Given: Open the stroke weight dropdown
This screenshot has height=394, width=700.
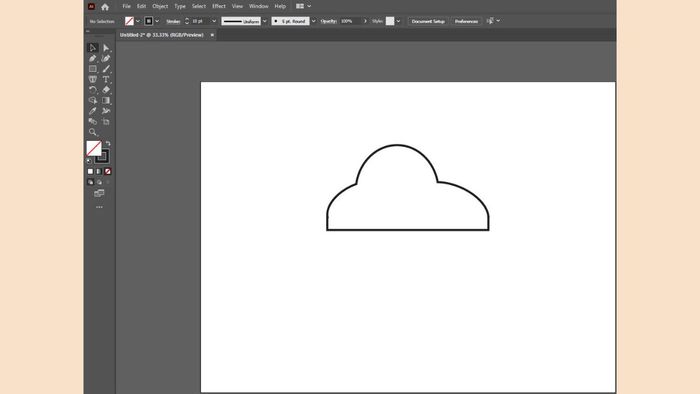Looking at the screenshot, I should [214, 21].
